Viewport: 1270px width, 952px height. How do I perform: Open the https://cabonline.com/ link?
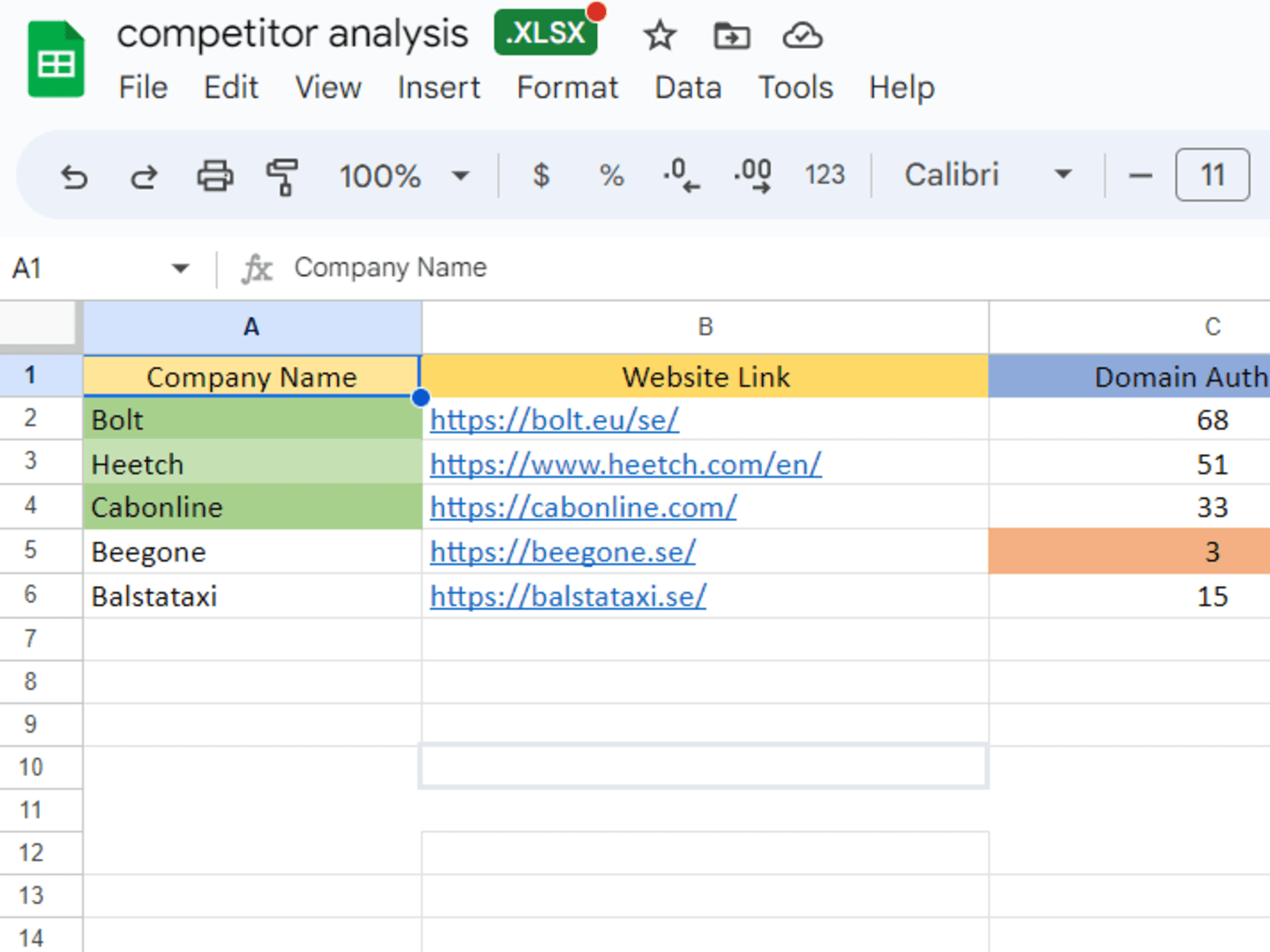583,507
